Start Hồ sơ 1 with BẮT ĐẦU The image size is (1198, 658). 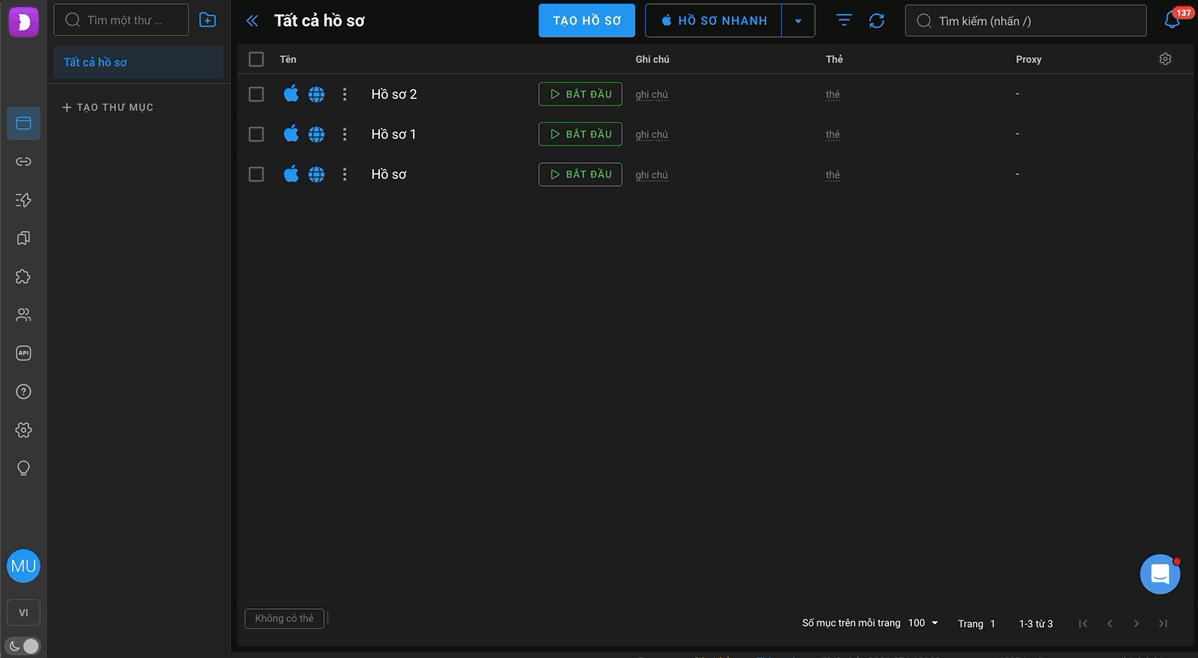coord(581,134)
